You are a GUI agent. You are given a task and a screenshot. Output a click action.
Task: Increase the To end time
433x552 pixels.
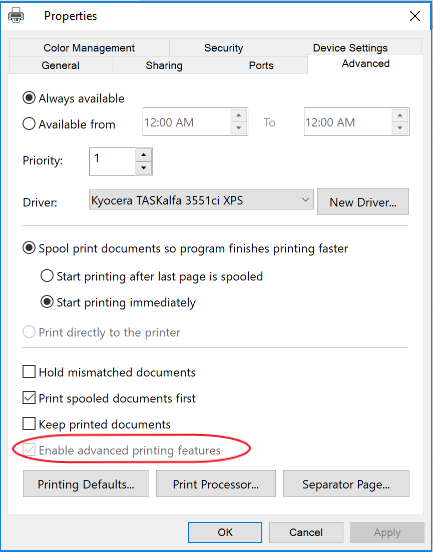click(x=400, y=115)
